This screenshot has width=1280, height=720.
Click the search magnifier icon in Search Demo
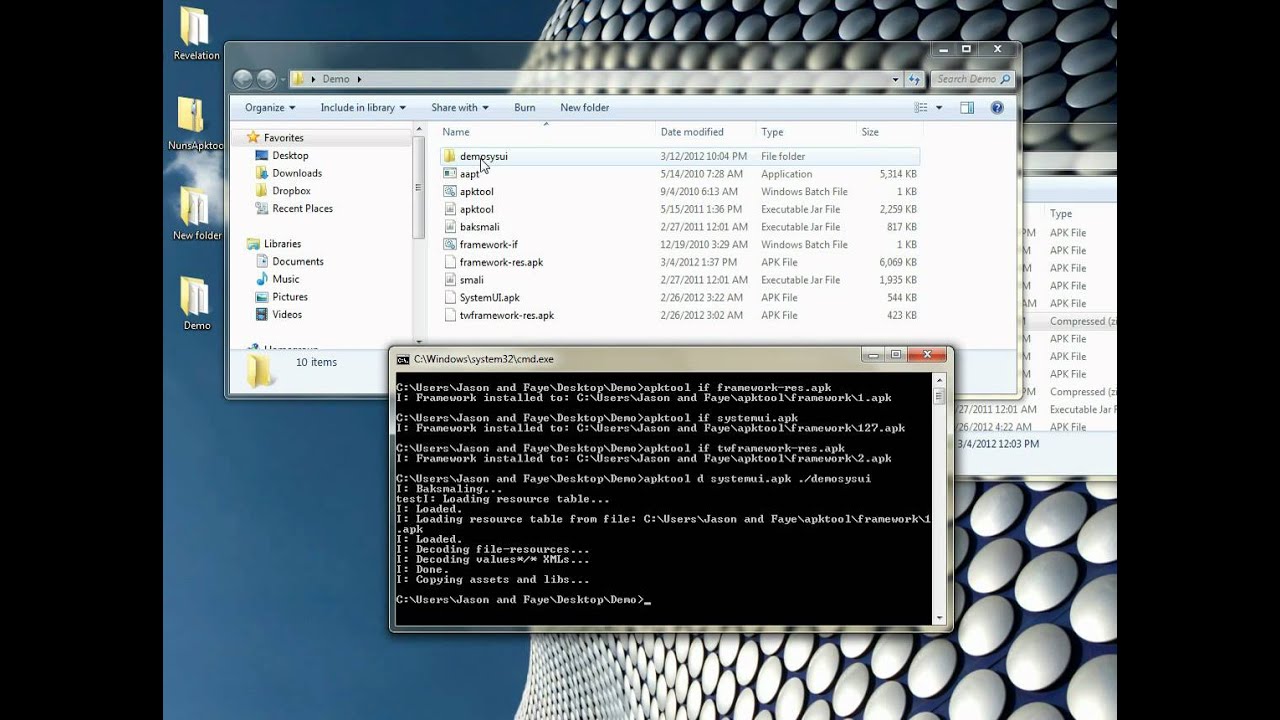coord(1005,79)
